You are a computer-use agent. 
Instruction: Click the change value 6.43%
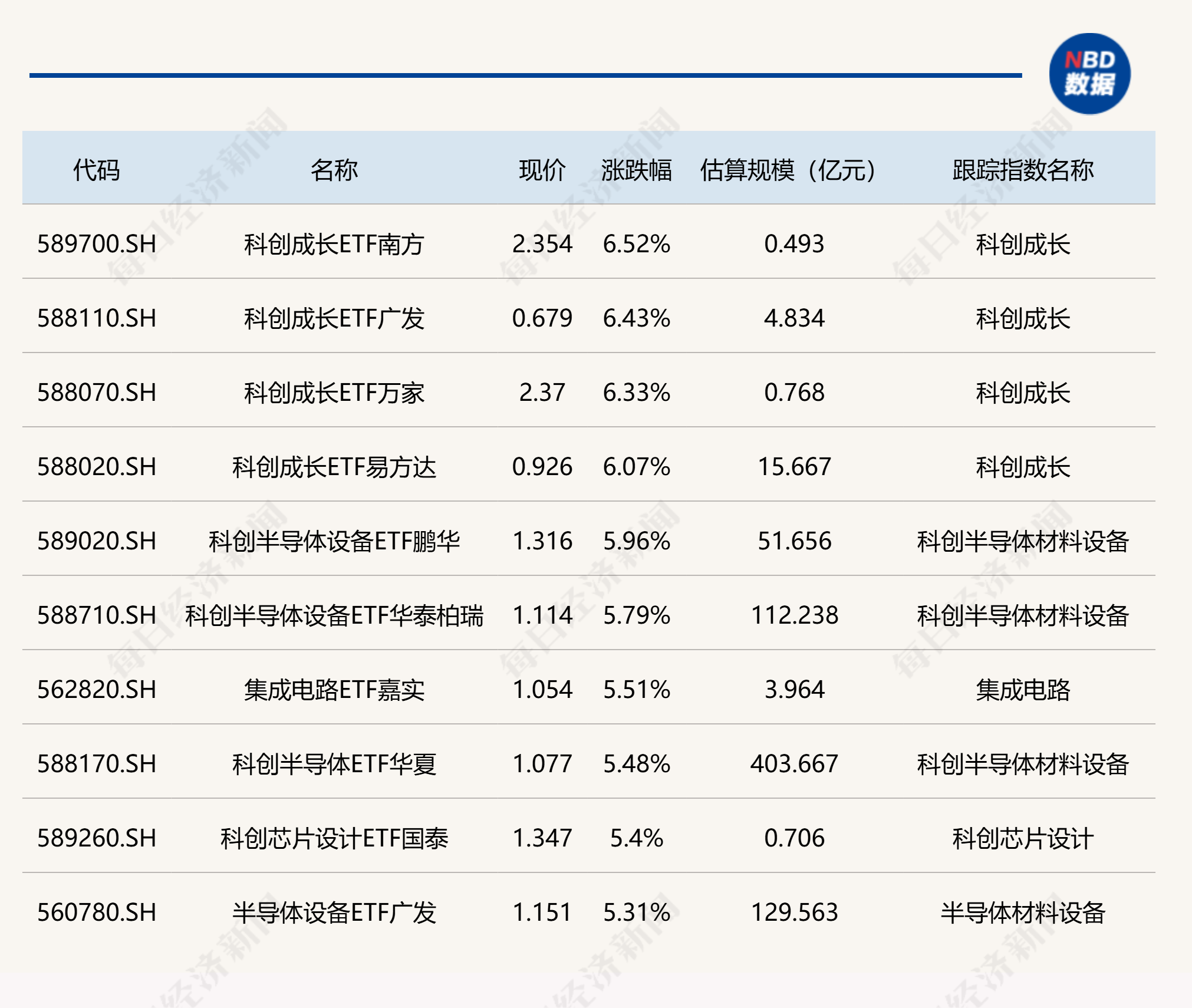637,318
